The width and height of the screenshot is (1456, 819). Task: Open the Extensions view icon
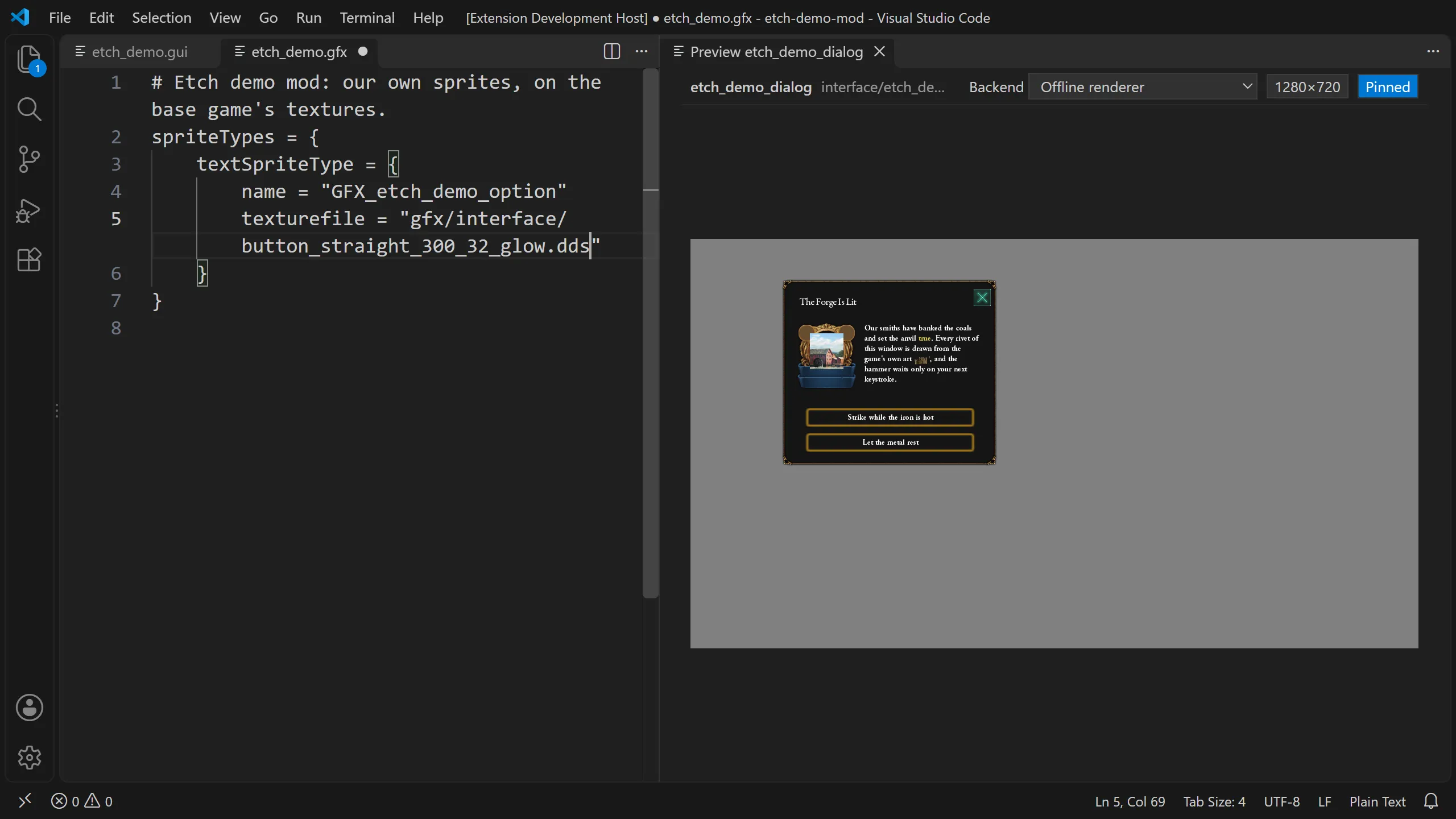pos(29,260)
